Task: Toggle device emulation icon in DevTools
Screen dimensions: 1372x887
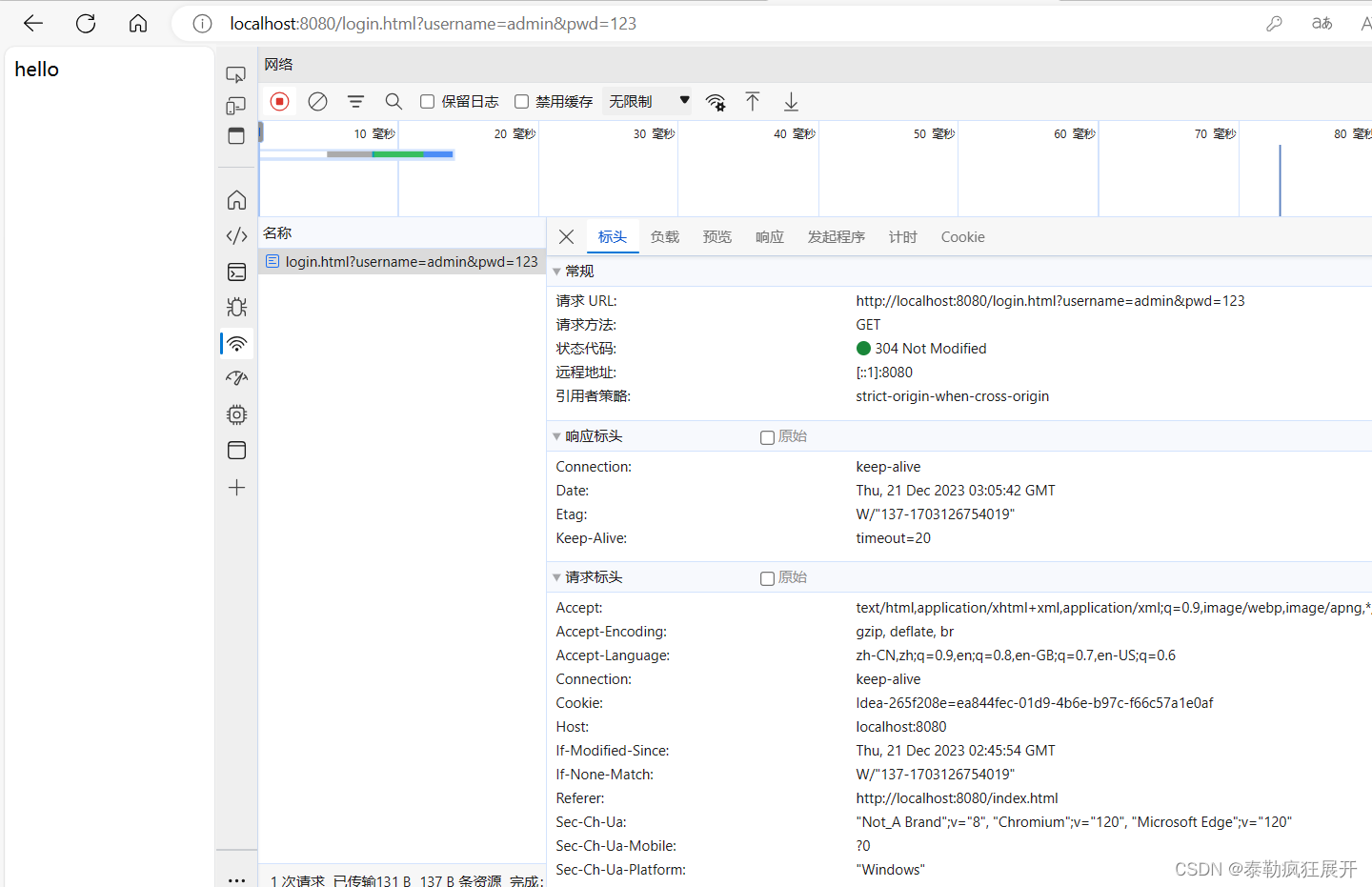Action: [236, 106]
